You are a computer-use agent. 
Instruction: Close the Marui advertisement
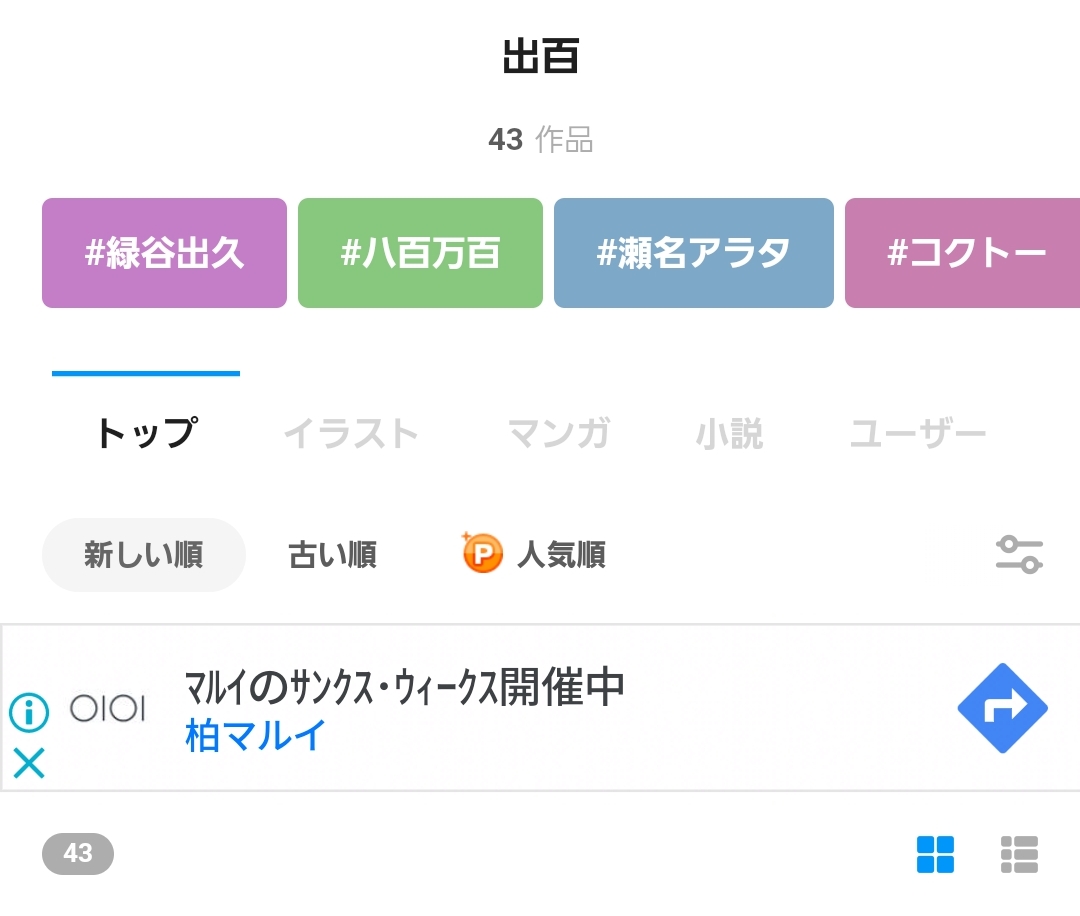pos(29,763)
